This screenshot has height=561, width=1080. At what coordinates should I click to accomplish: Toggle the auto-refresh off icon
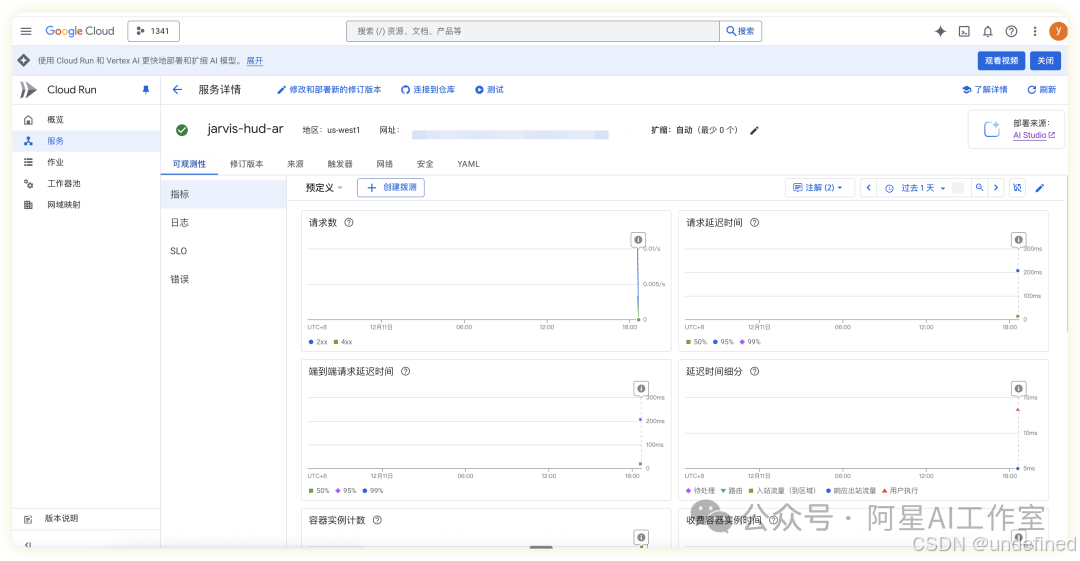1017,187
